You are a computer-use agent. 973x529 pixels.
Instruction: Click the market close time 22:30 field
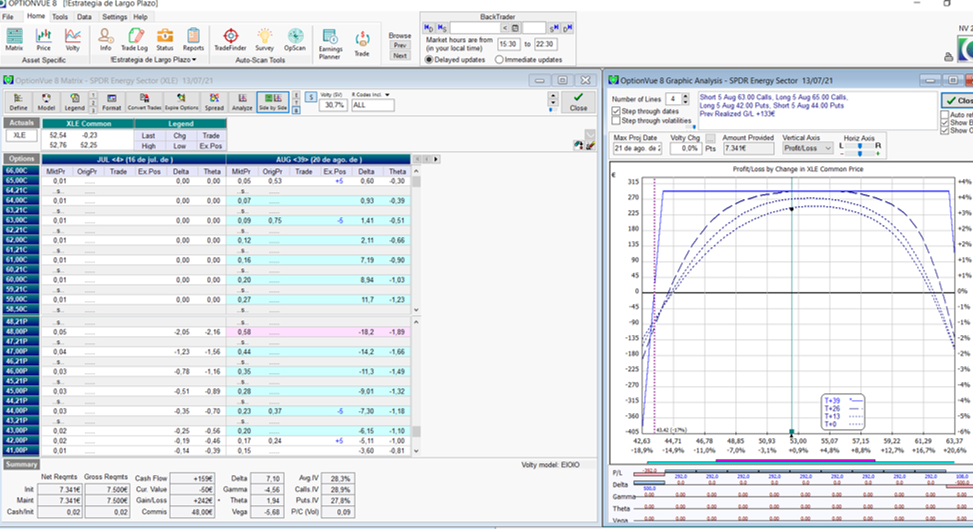point(545,44)
